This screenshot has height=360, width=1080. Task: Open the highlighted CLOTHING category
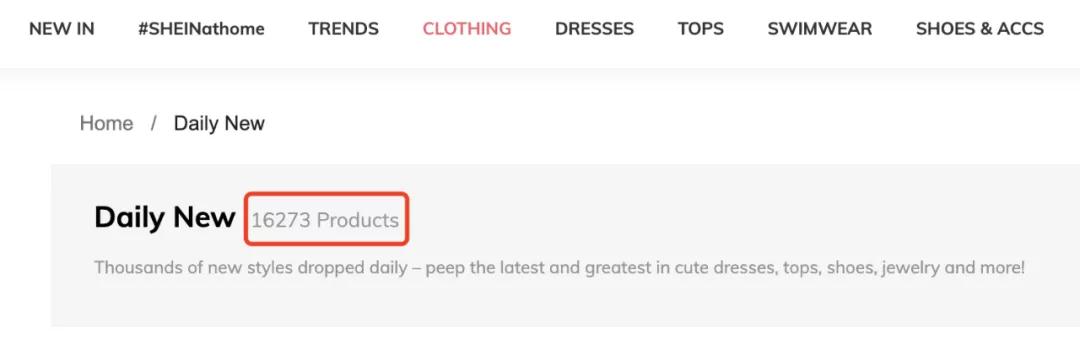[x=467, y=29]
